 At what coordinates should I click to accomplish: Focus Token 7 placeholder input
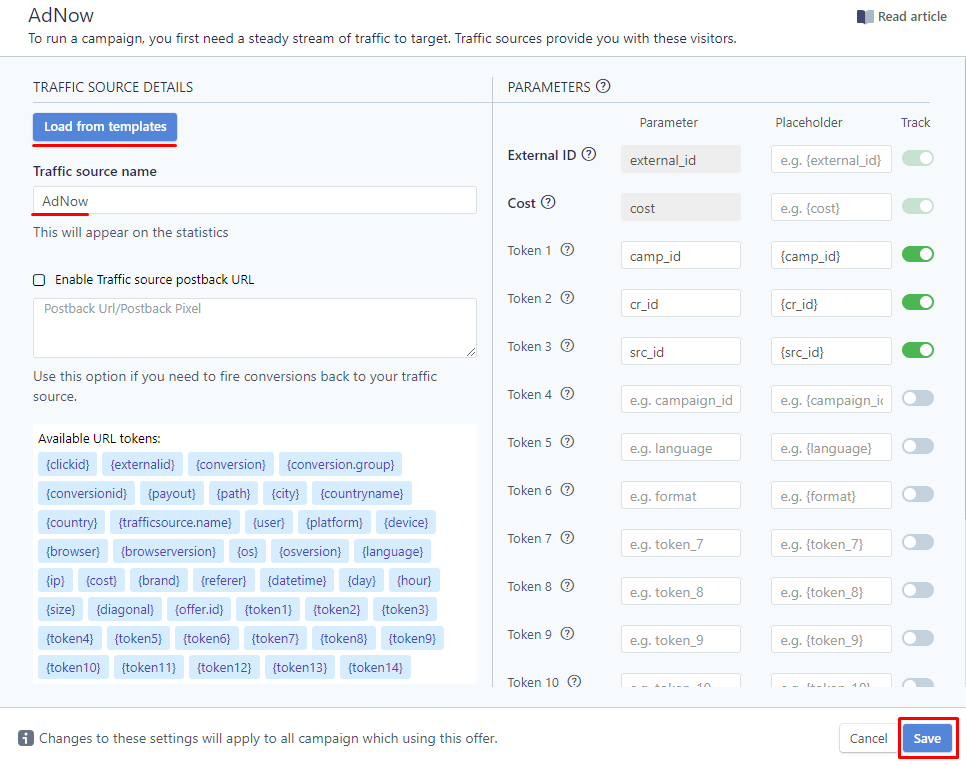click(x=830, y=543)
